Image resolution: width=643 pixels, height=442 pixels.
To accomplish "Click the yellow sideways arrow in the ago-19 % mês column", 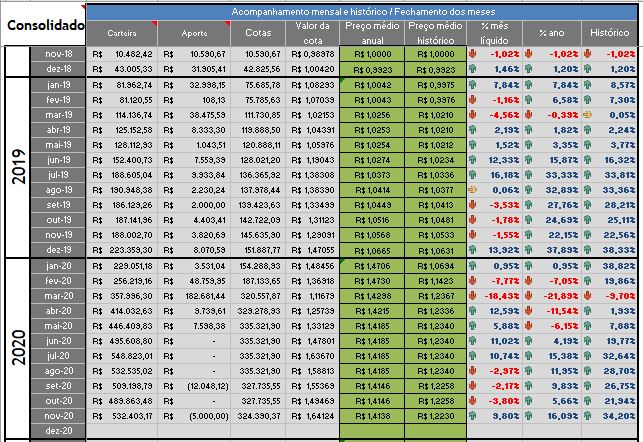I will point(472,190).
